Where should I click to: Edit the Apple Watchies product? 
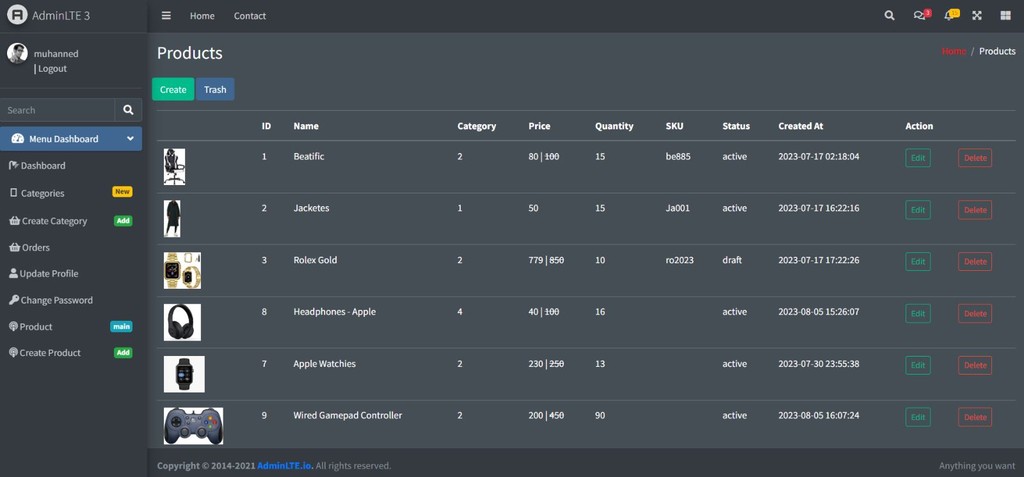(x=918, y=365)
